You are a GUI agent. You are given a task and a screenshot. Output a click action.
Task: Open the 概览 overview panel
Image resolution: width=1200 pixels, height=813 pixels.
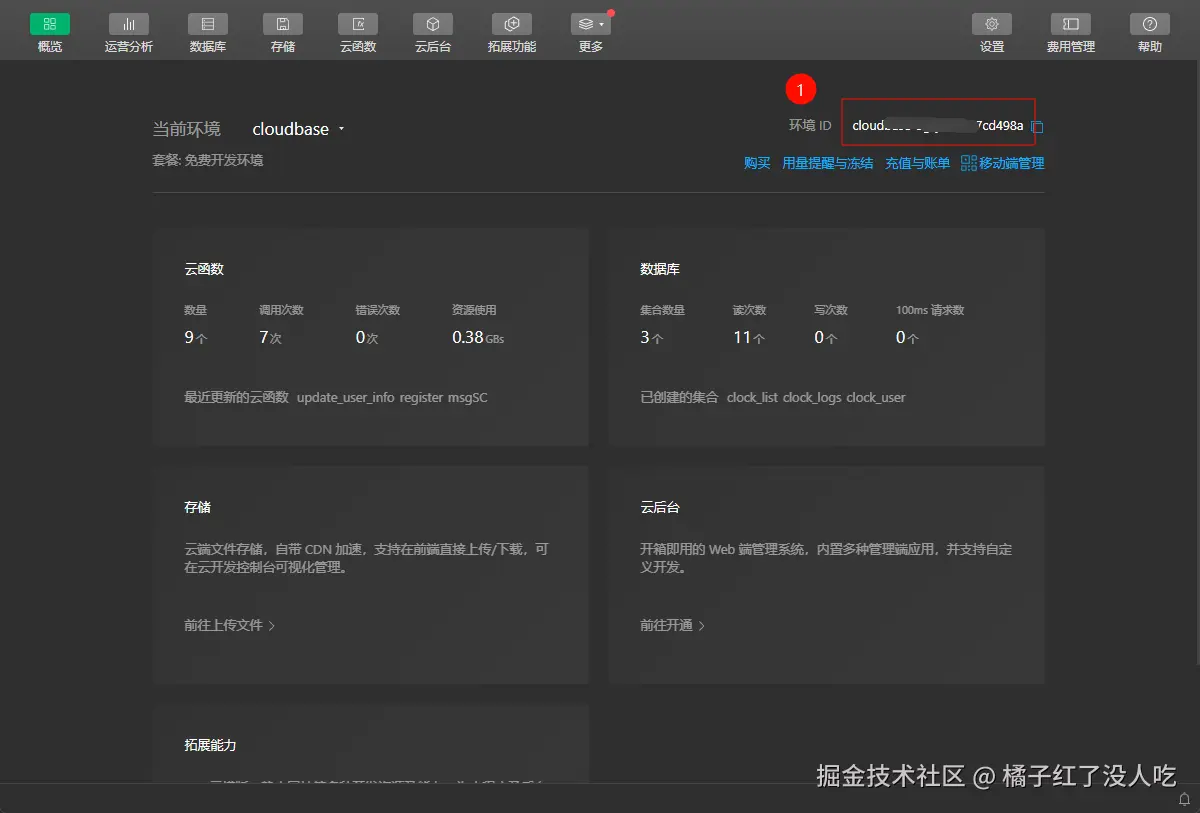(x=49, y=30)
